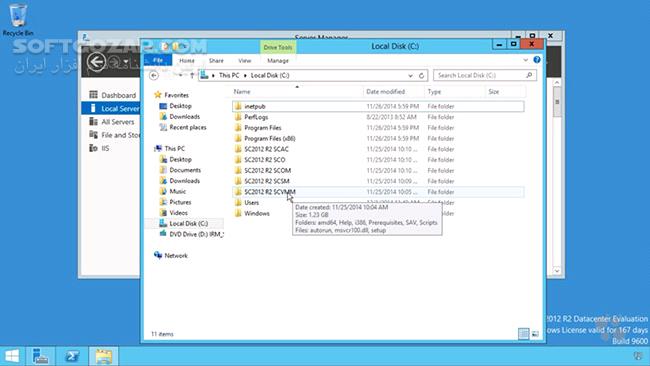The height and width of the screenshot is (366, 650).
Task: Click the Server Manager back arrow button
Action: [96, 63]
